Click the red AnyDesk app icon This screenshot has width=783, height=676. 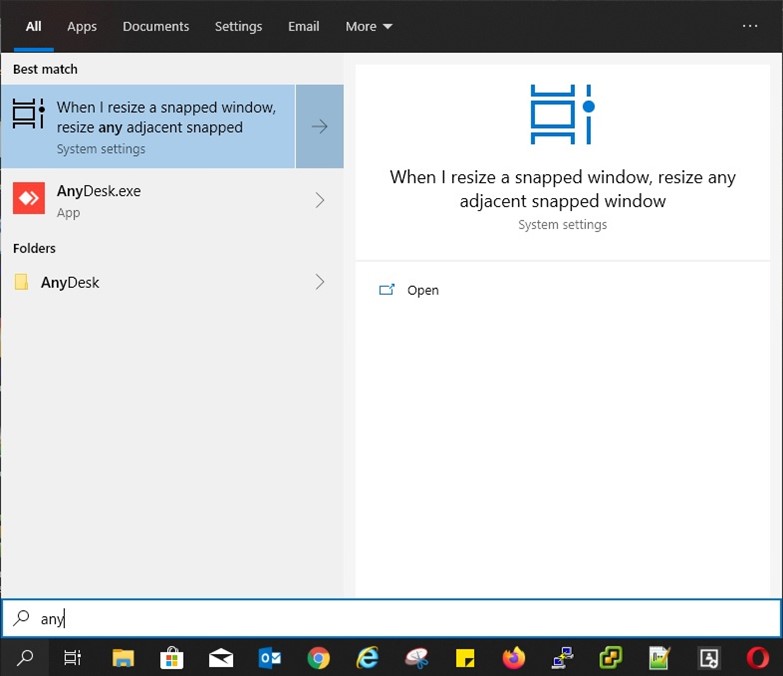[x=28, y=198]
